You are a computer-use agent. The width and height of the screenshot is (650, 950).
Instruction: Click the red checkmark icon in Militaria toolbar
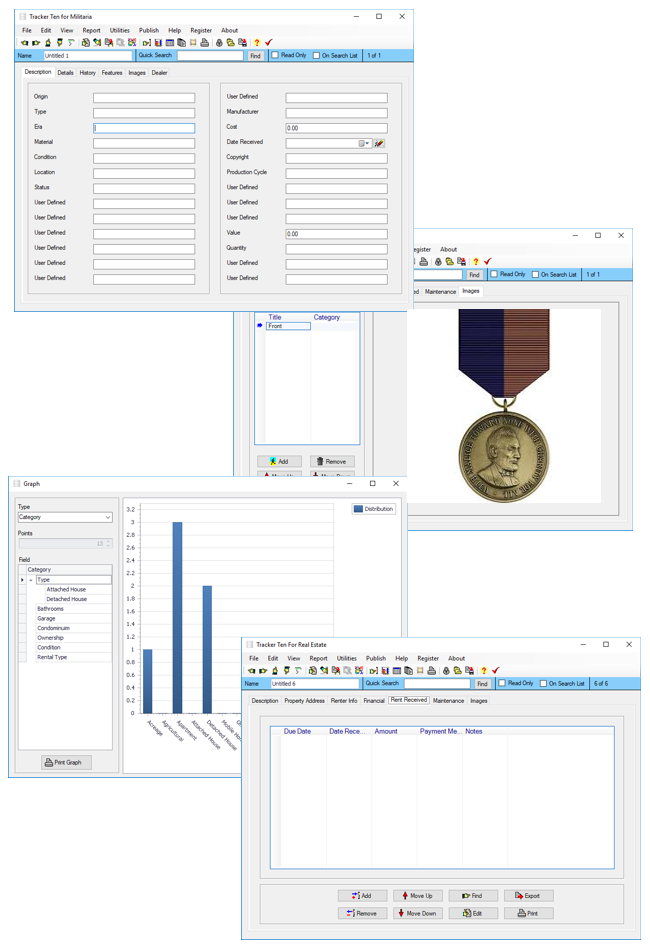click(268, 43)
